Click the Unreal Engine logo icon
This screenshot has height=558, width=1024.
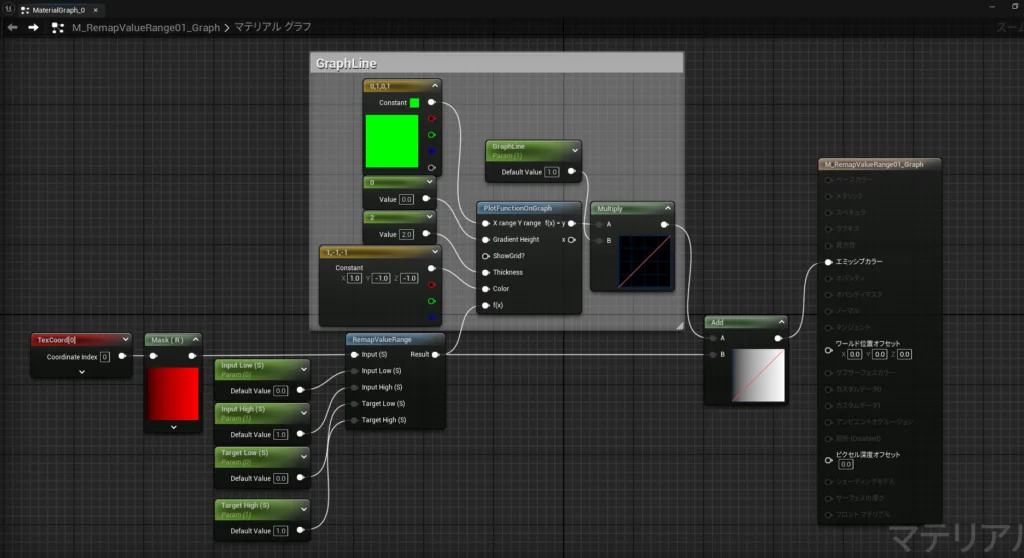(x=8, y=8)
